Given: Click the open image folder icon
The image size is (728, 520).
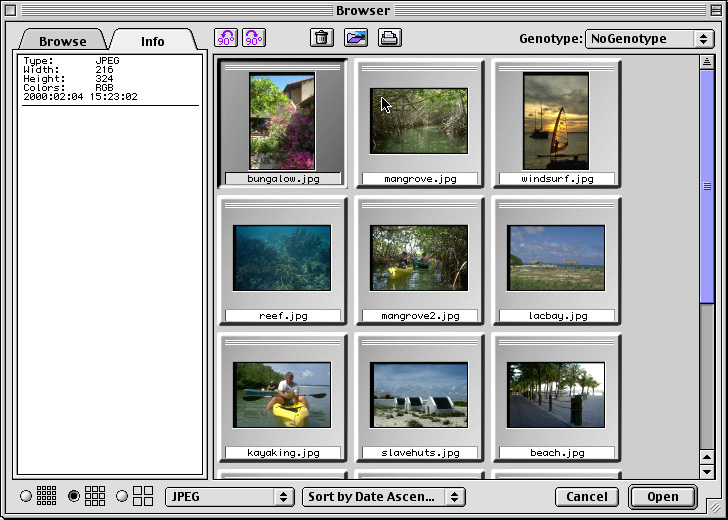Looking at the screenshot, I should [x=355, y=38].
